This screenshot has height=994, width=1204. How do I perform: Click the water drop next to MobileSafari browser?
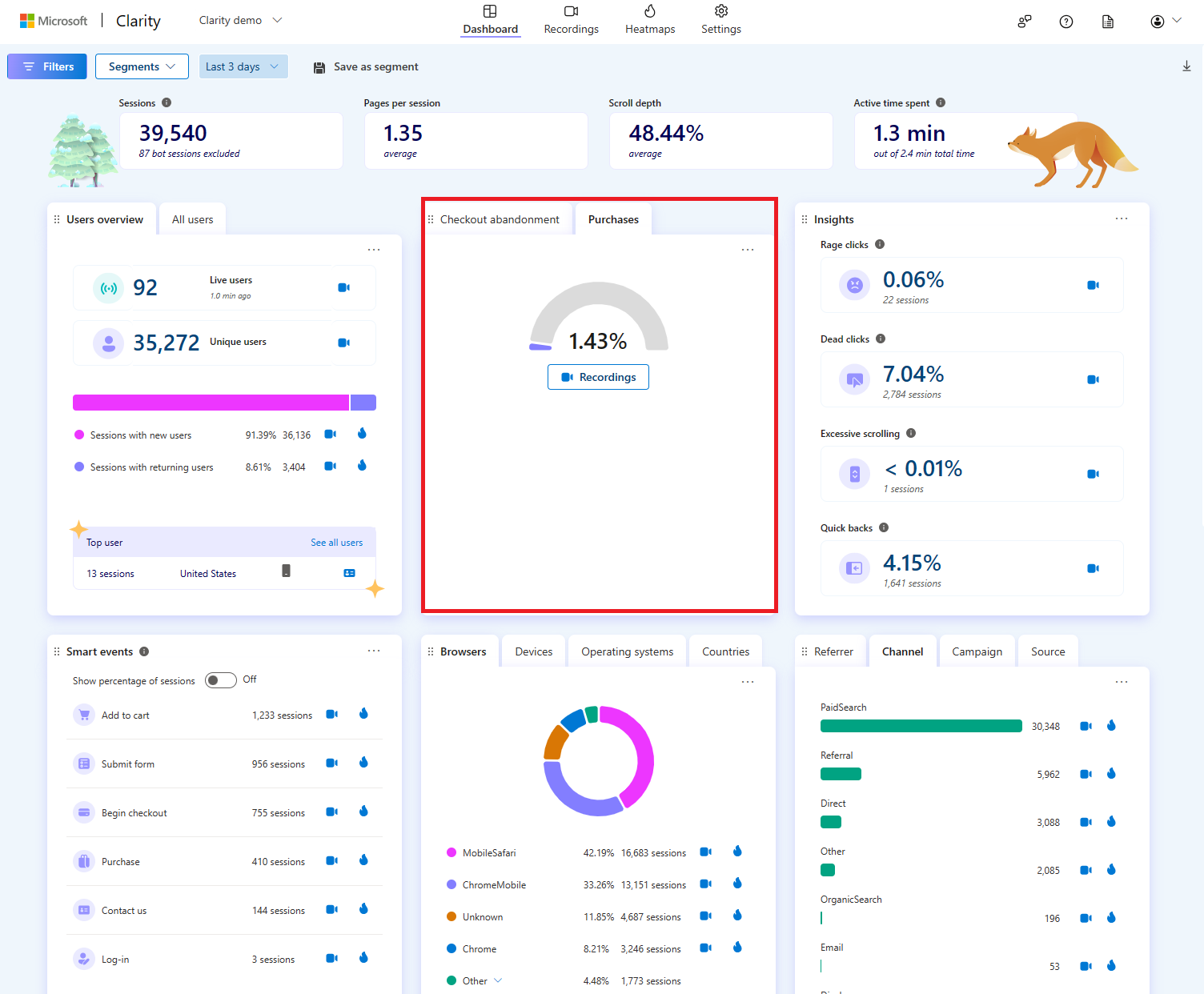[736, 852]
